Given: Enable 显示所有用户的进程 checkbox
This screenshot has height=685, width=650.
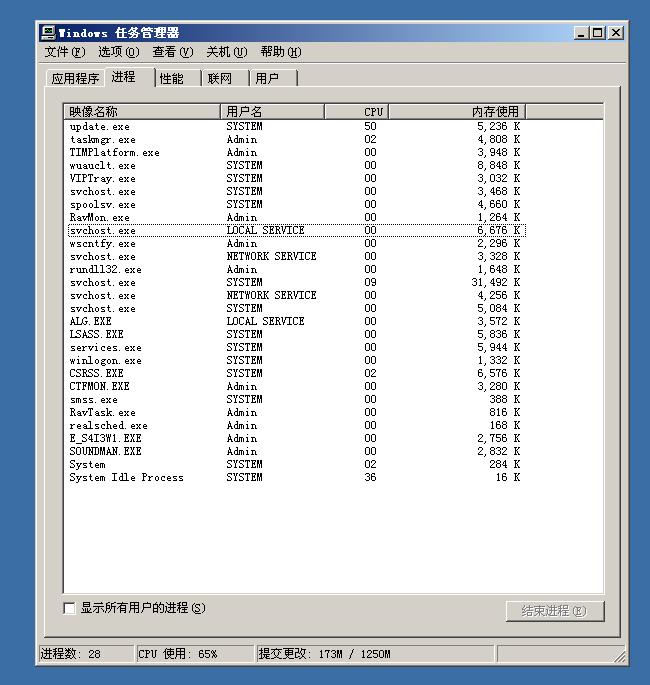Looking at the screenshot, I should (69, 608).
